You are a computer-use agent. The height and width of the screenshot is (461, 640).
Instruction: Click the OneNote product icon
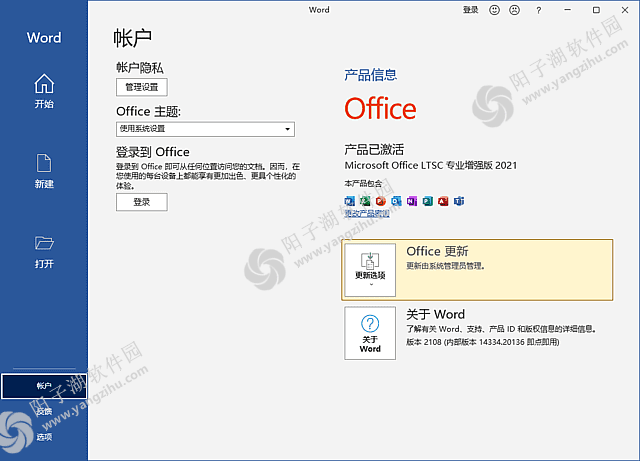coord(411,201)
